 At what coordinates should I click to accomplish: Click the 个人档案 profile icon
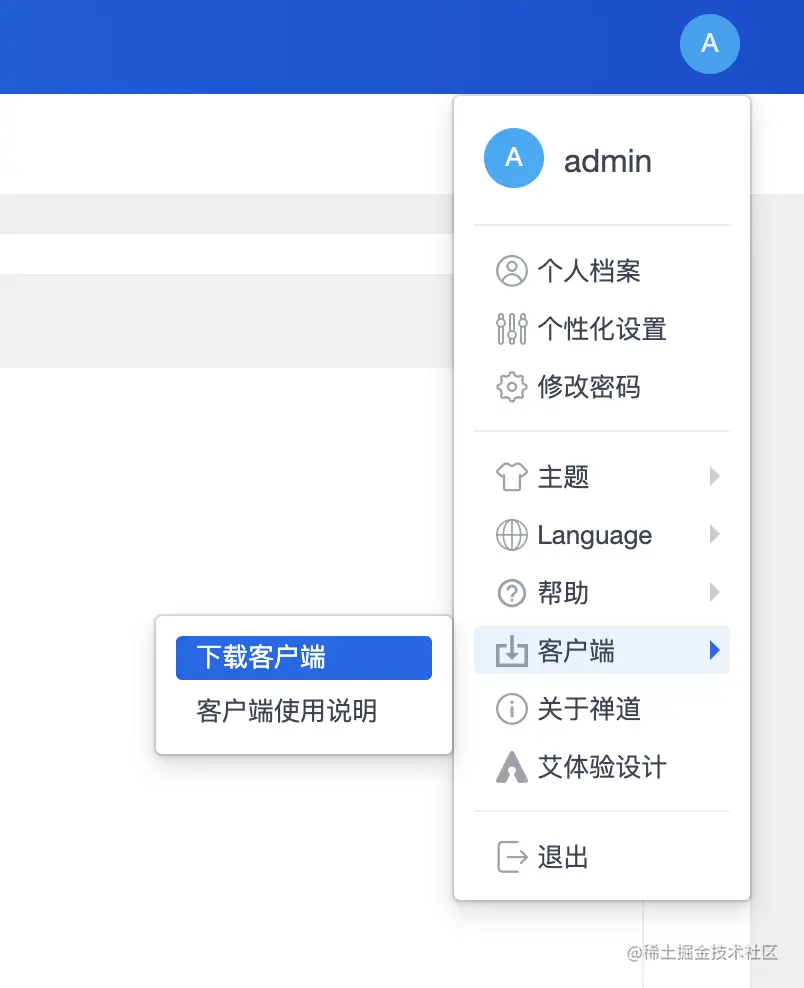pos(512,271)
